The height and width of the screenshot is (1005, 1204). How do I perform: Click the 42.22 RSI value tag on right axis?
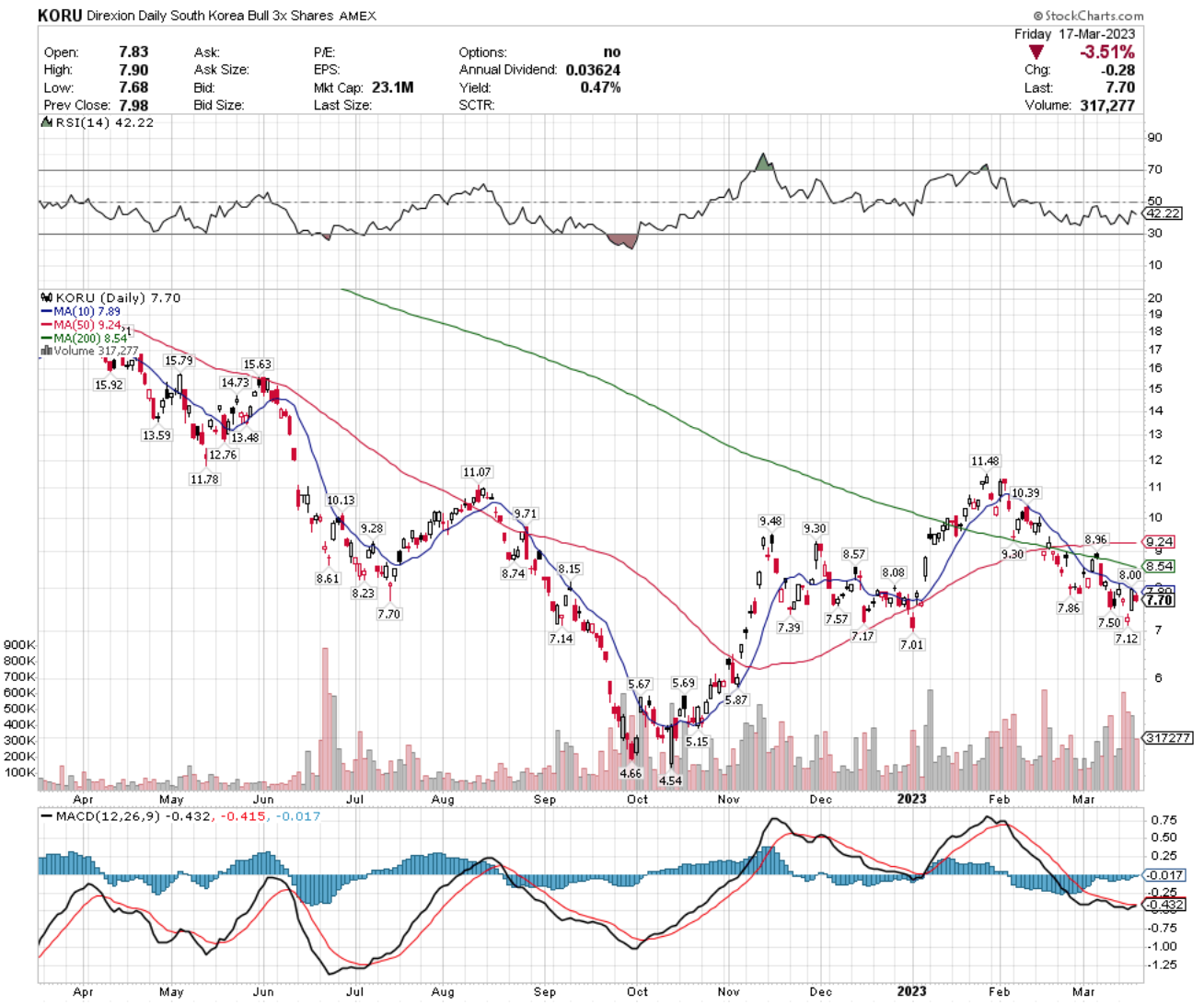tap(1163, 213)
